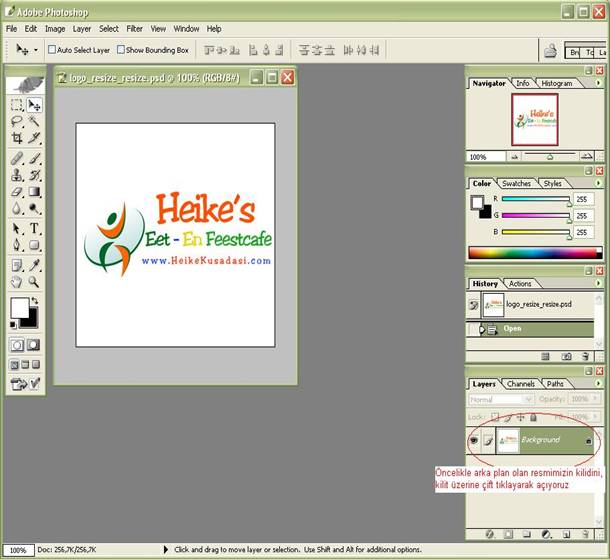This screenshot has height=559, width=610.
Task: Hide the Background layer with eye icon
Action: click(x=474, y=440)
